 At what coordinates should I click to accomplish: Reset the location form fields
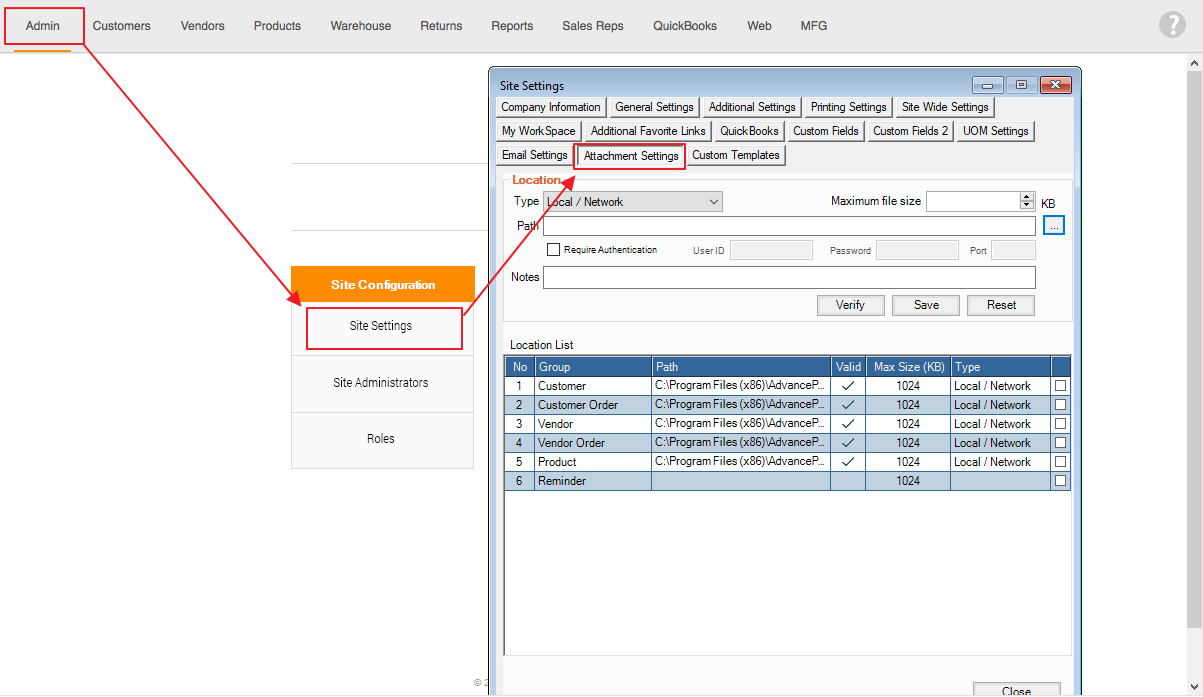tap(1001, 305)
